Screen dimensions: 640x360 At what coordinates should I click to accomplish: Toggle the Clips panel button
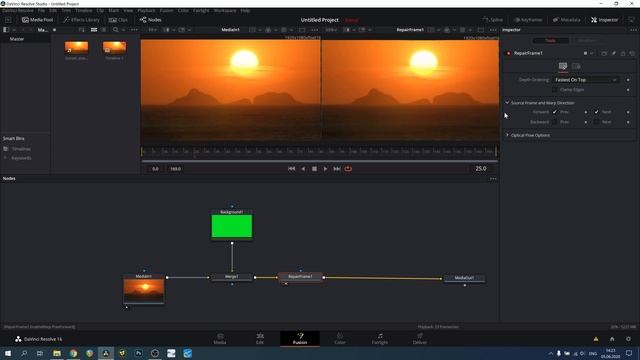pos(118,20)
